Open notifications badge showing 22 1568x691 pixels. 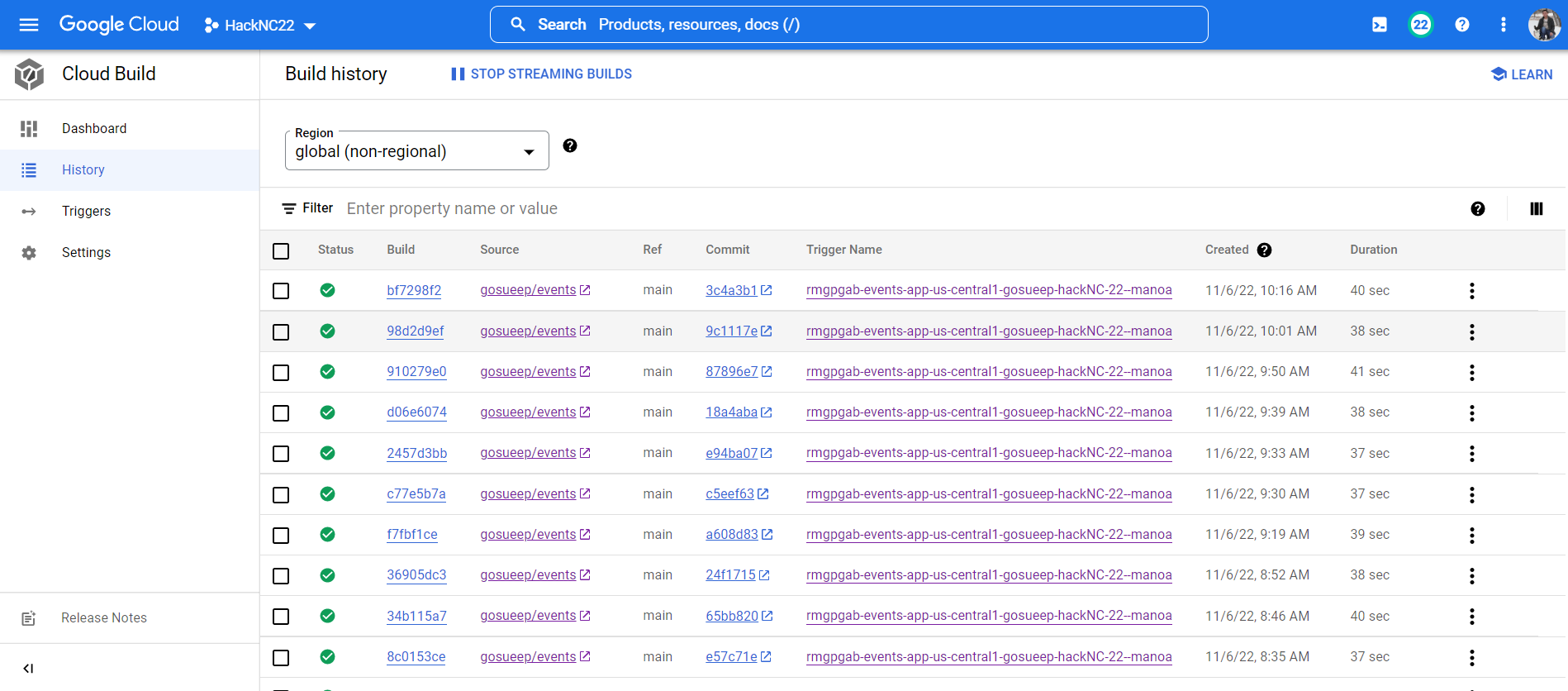pyautogui.click(x=1421, y=25)
